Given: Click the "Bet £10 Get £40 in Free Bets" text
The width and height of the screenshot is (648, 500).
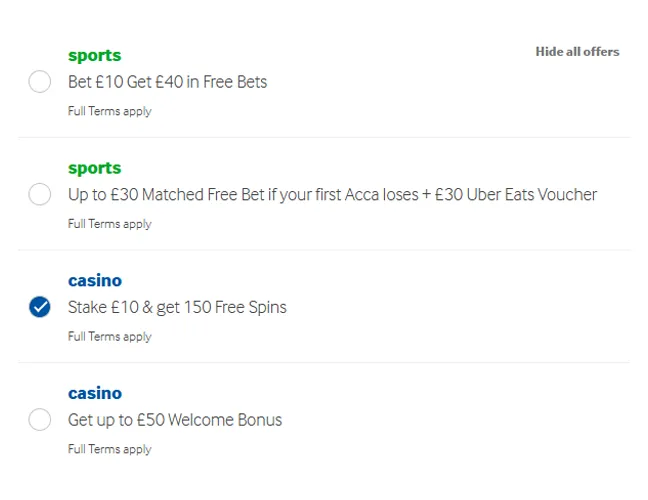Looking at the screenshot, I should [167, 82].
